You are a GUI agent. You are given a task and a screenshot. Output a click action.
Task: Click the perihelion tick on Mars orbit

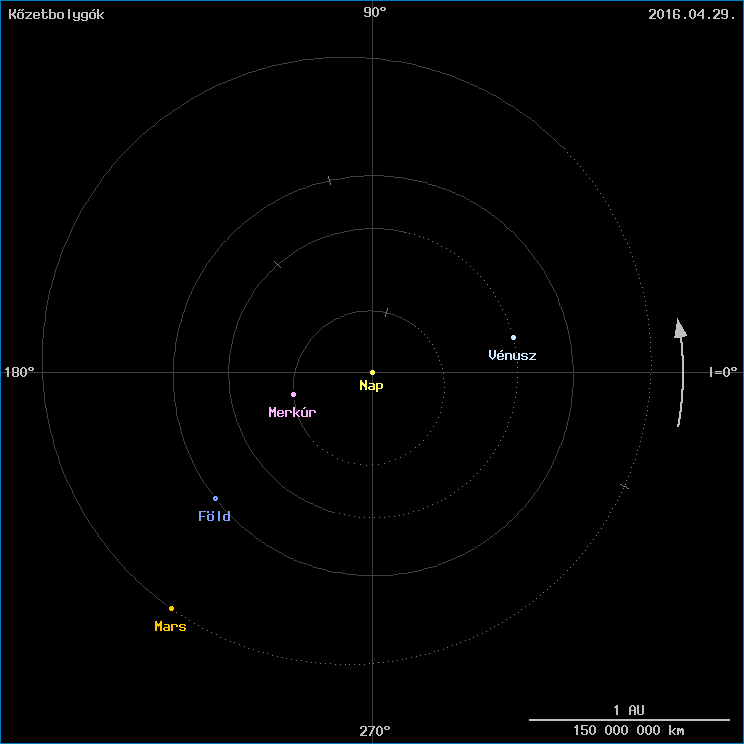point(624,486)
